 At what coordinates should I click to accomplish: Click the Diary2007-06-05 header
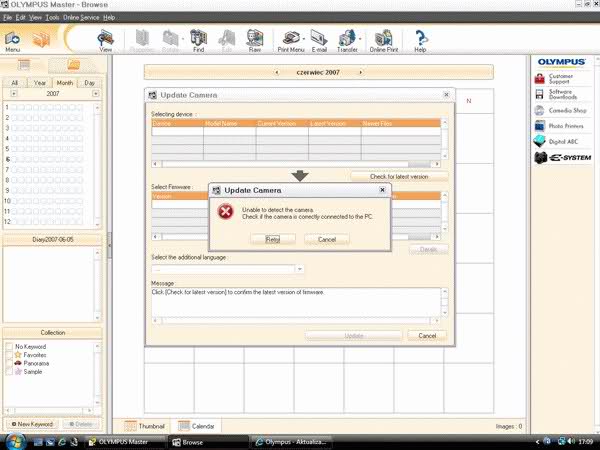tap(52, 240)
